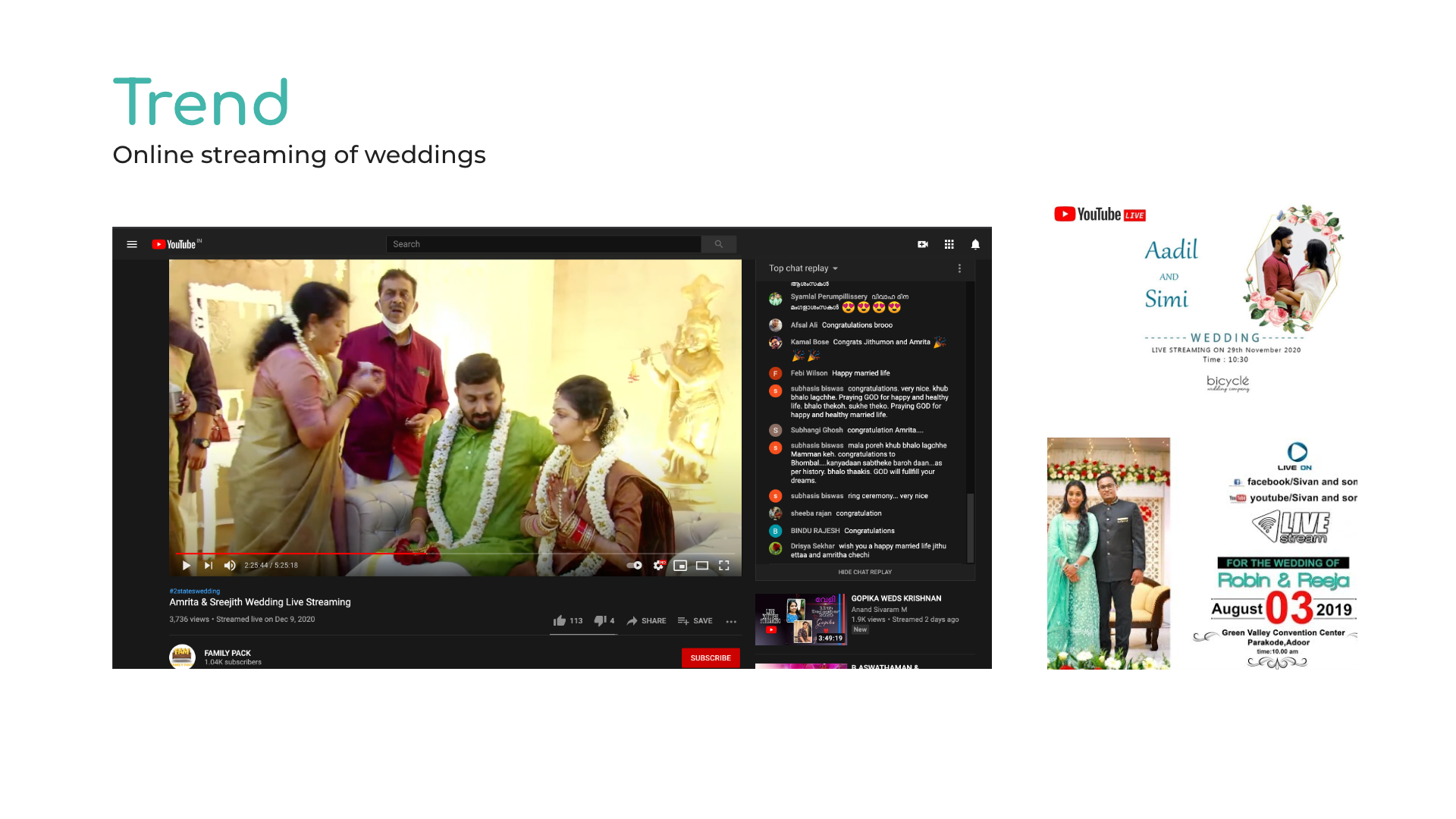Subscribe to the Family Pack channel
1456x819 pixels.
[x=711, y=657]
